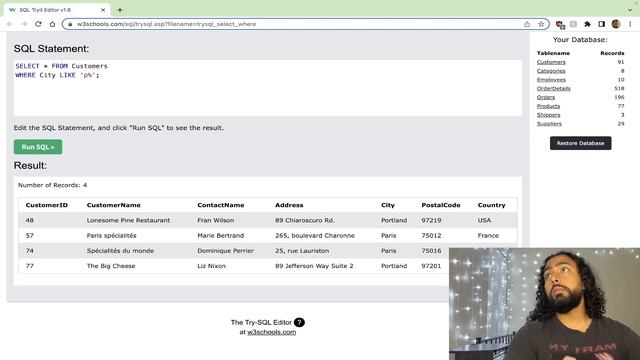Click the red extension icon in toolbar
The image size is (640, 360).
[x=560, y=24]
